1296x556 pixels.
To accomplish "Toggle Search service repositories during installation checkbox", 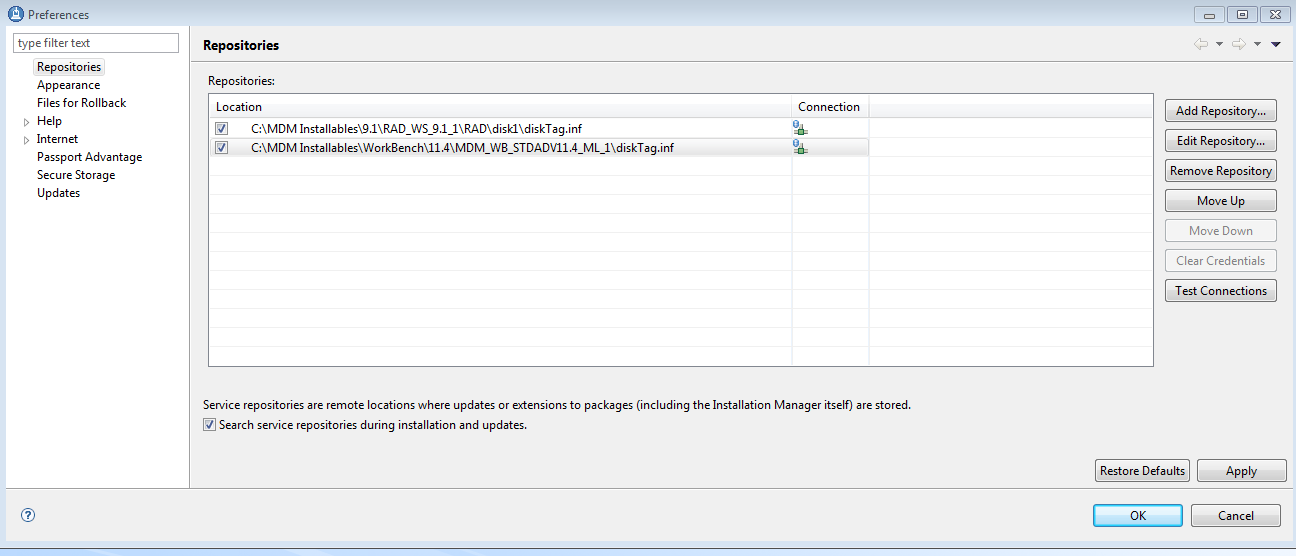I will 209,424.
